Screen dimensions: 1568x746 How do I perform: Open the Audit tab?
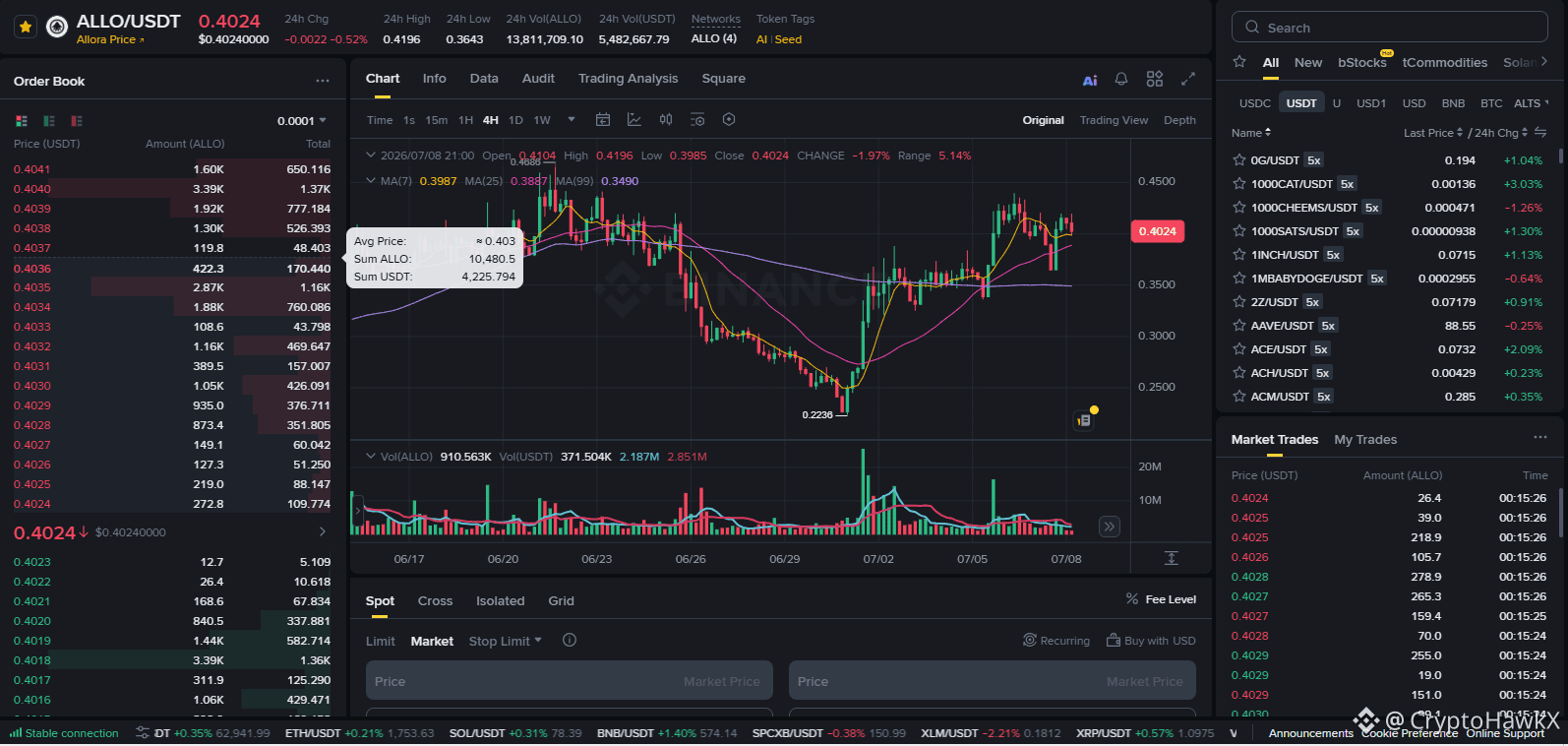click(x=538, y=79)
